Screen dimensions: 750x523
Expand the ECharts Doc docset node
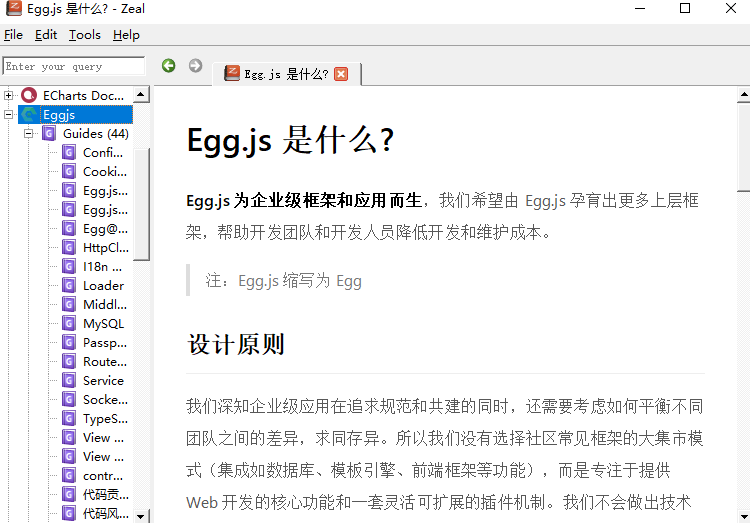[8, 95]
